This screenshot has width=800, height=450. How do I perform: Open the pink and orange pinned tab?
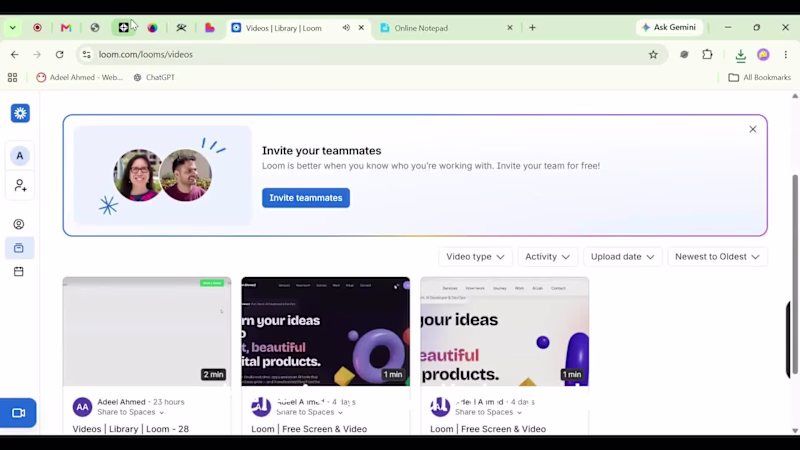coord(210,28)
